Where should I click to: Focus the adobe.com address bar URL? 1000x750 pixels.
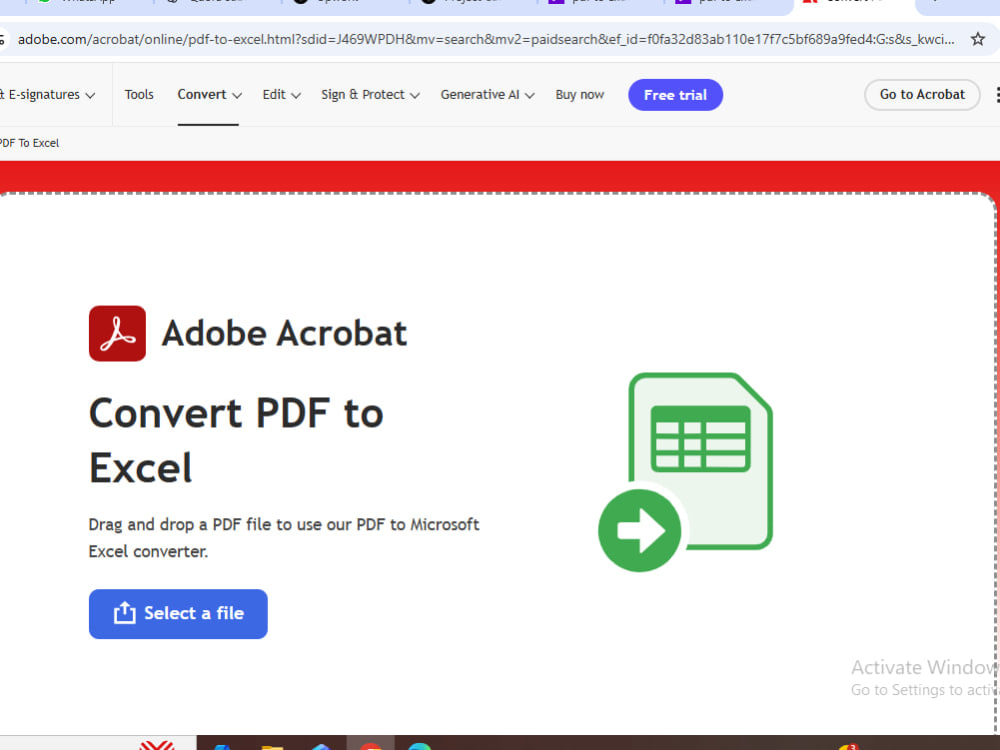(486, 40)
